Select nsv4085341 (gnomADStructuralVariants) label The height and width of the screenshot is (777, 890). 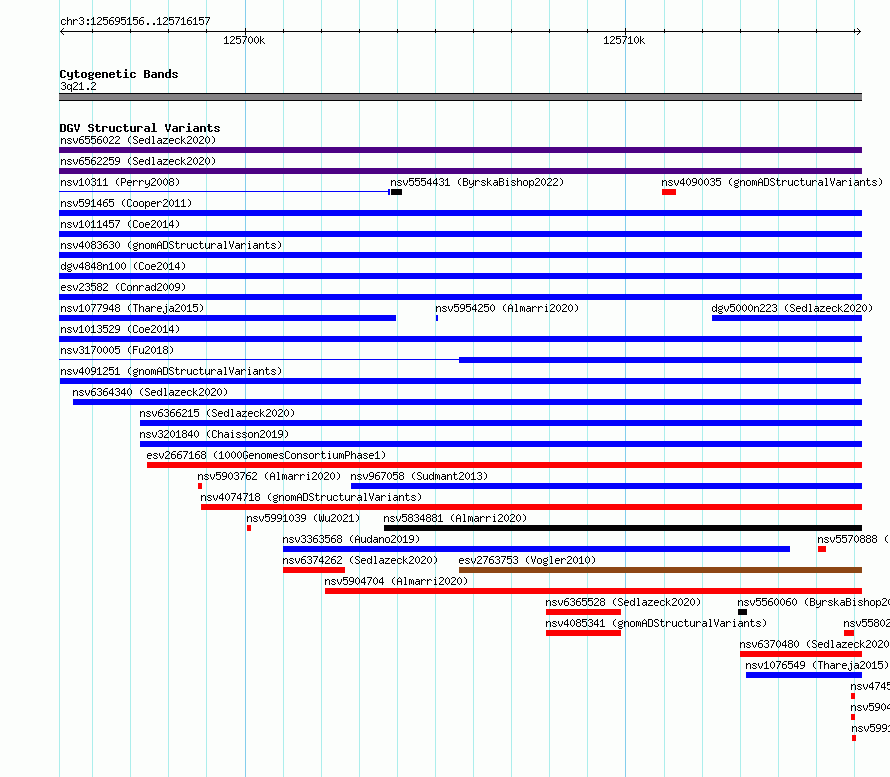coord(656,623)
